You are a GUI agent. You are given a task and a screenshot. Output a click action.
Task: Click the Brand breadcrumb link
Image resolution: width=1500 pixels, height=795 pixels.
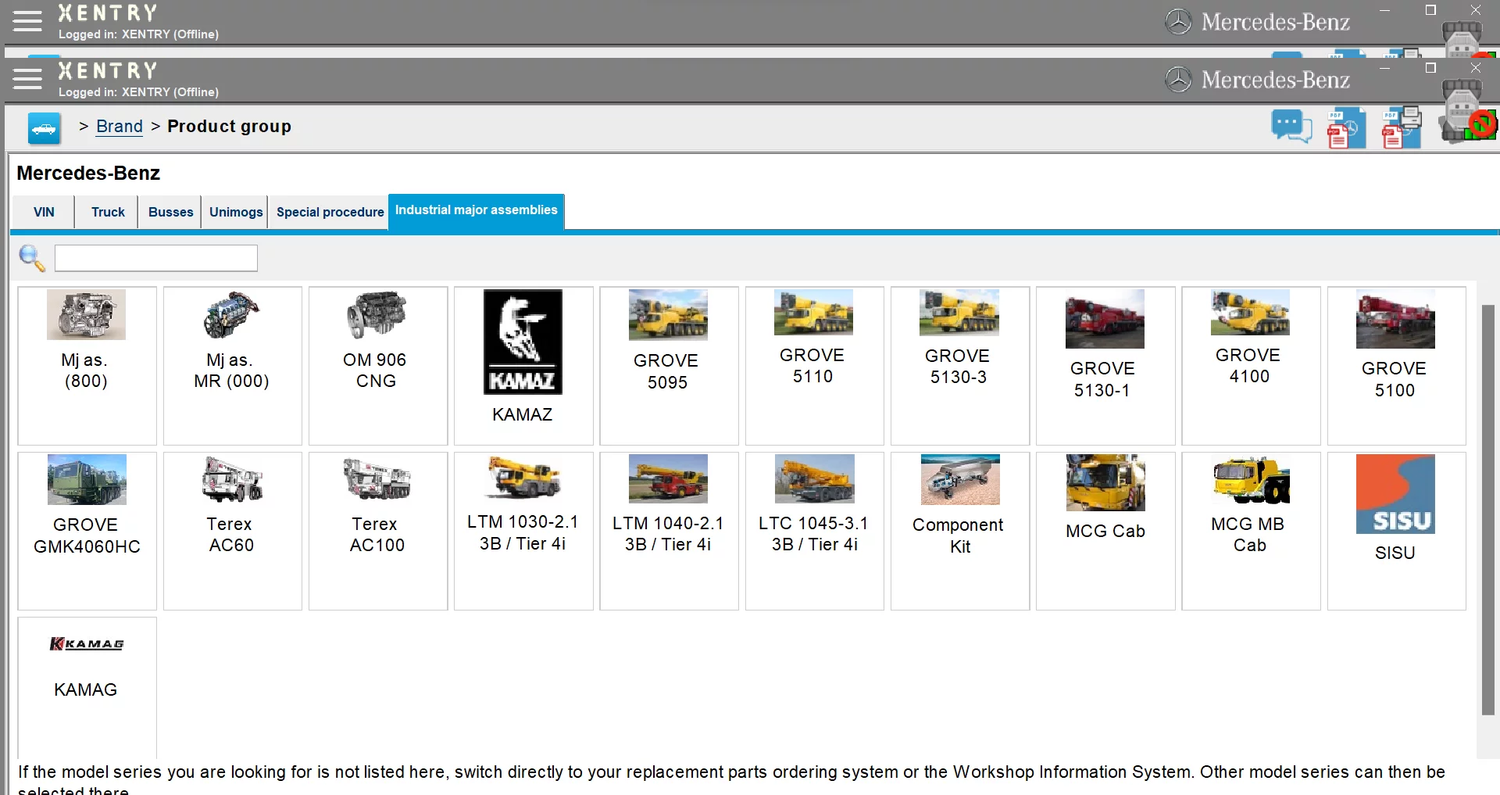coord(119,127)
